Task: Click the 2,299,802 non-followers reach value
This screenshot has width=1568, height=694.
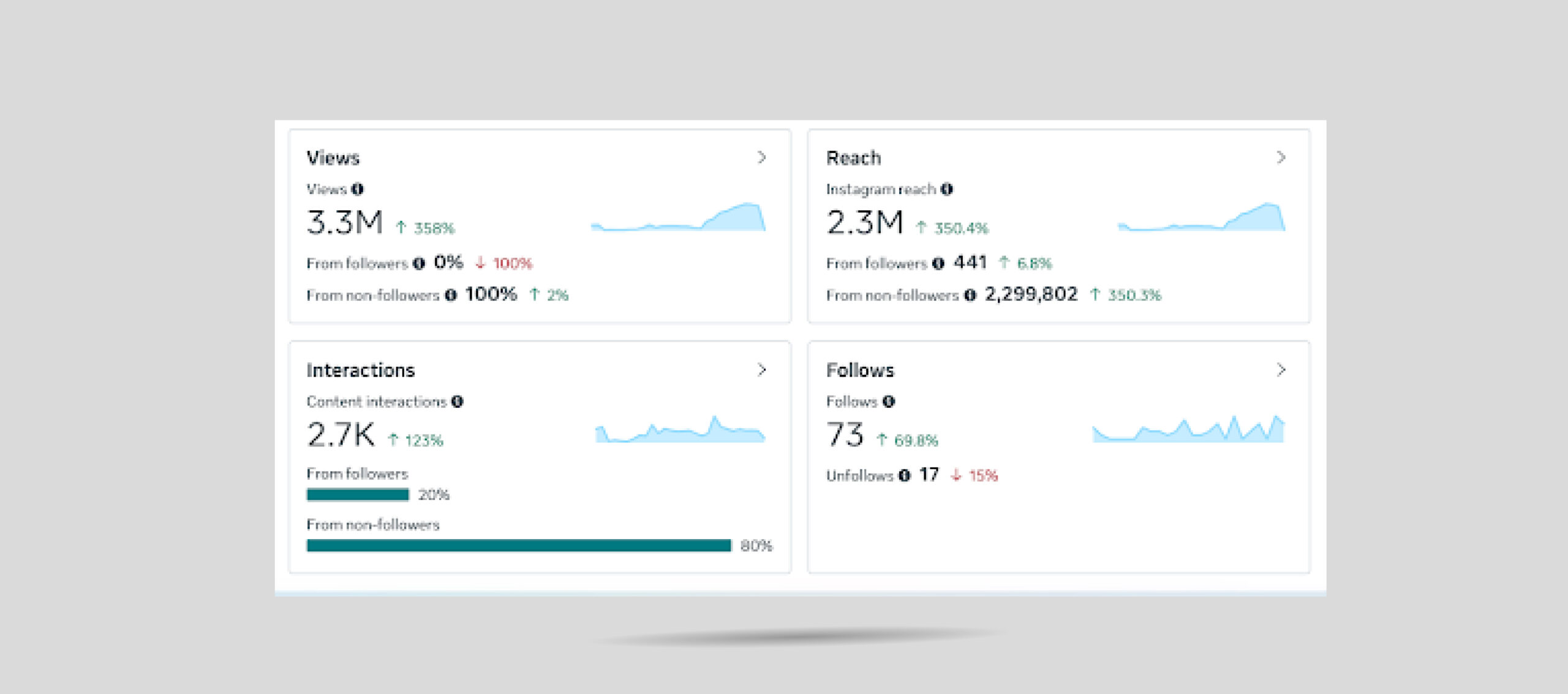Action: point(1031,295)
